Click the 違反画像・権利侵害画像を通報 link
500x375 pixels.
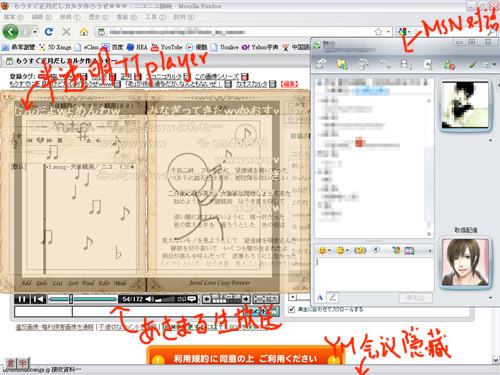click(x=55, y=327)
